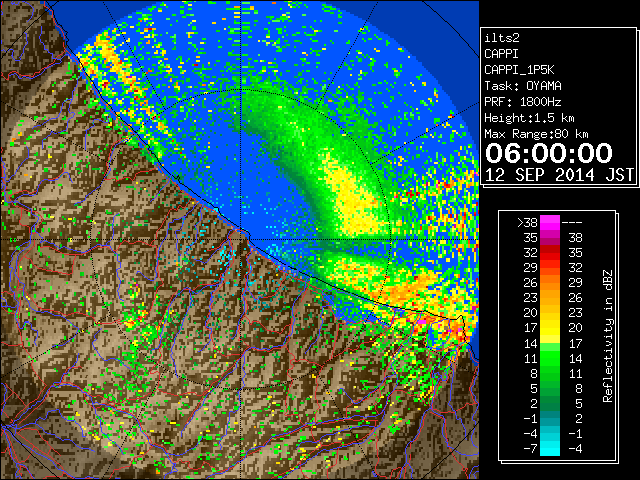Click the vertical "Reflectivity in dBZ" legend title
This screenshot has width=640, height=480.
point(608,336)
